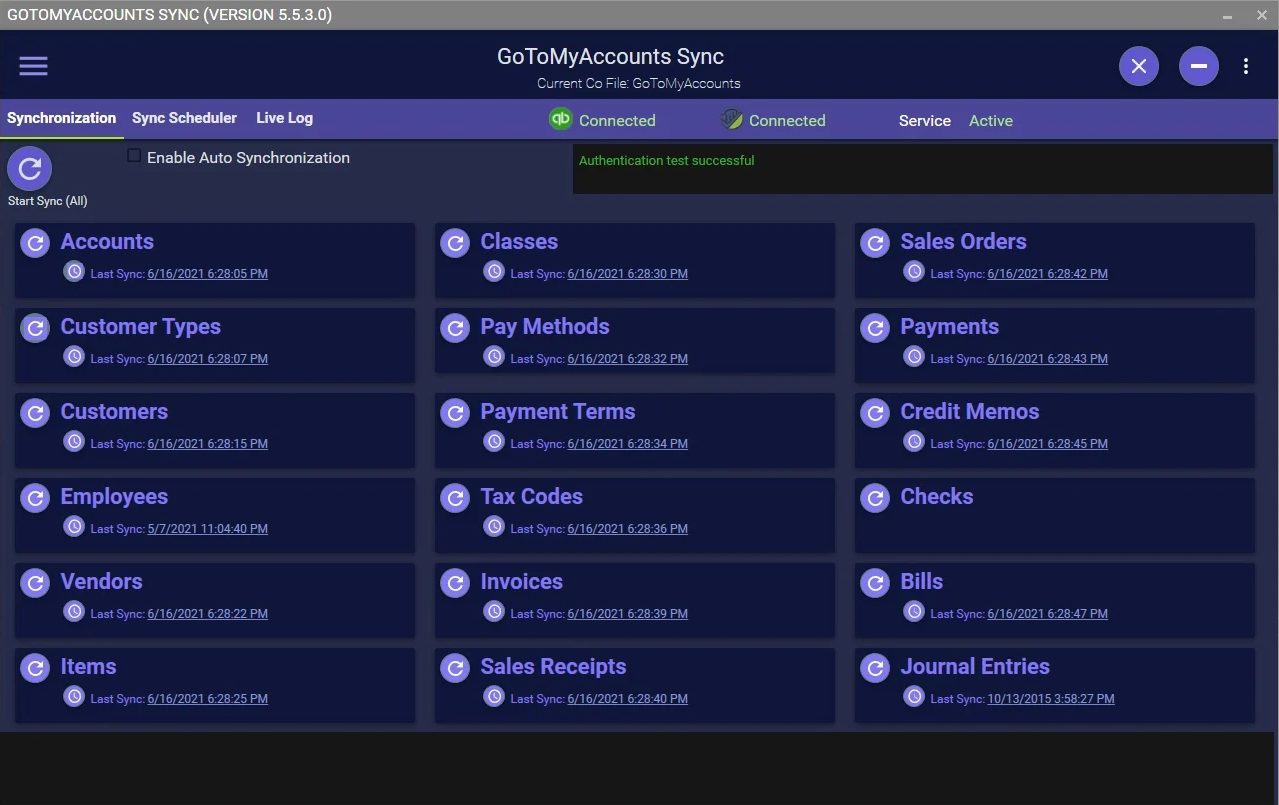Click the Start Sync (All) button
Image resolution: width=1279 pixels, height=805 pixels.
[x=30, y=169]
